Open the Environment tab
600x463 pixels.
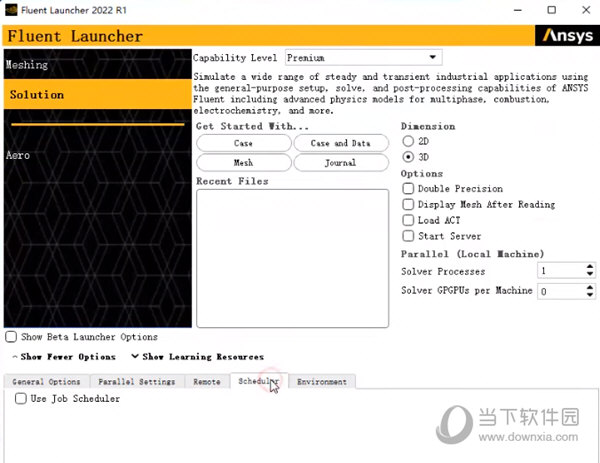click(322, 381)
